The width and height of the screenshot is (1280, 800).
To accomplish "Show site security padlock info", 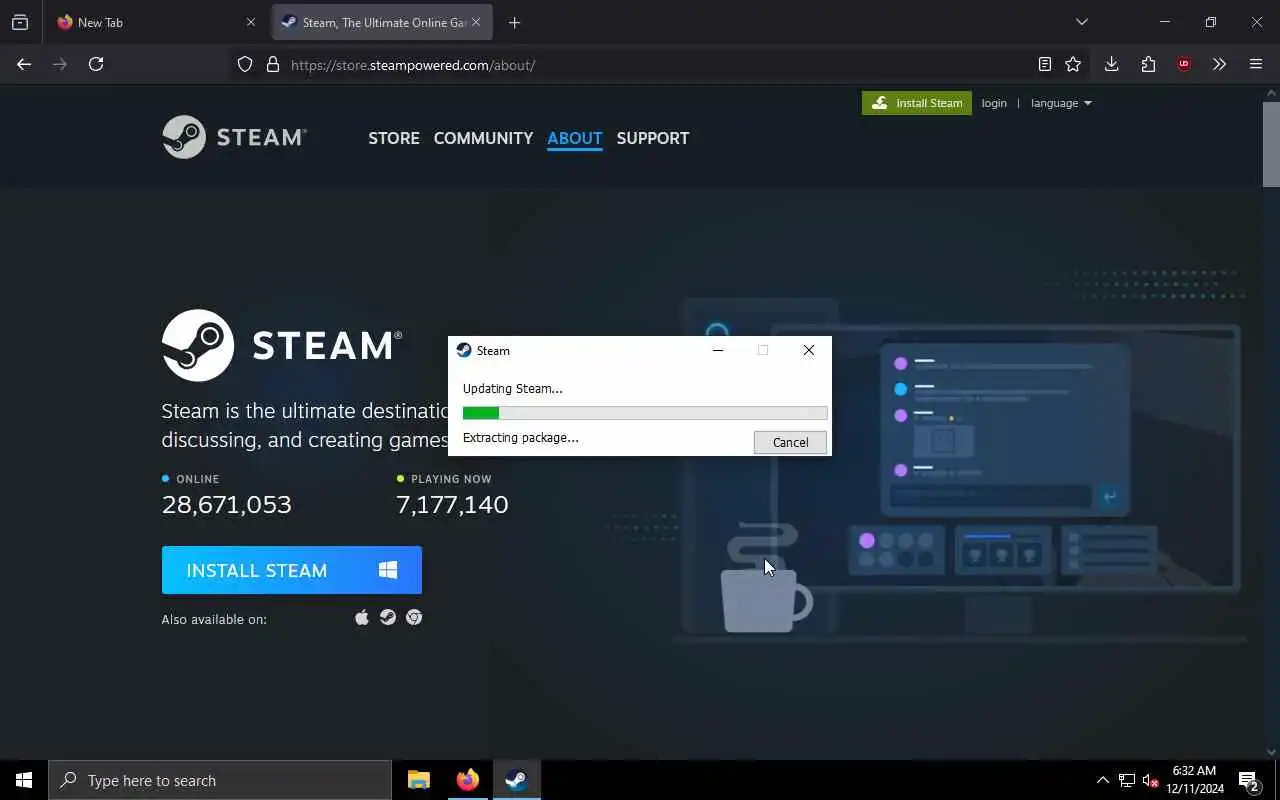I will tap(272, 64).
